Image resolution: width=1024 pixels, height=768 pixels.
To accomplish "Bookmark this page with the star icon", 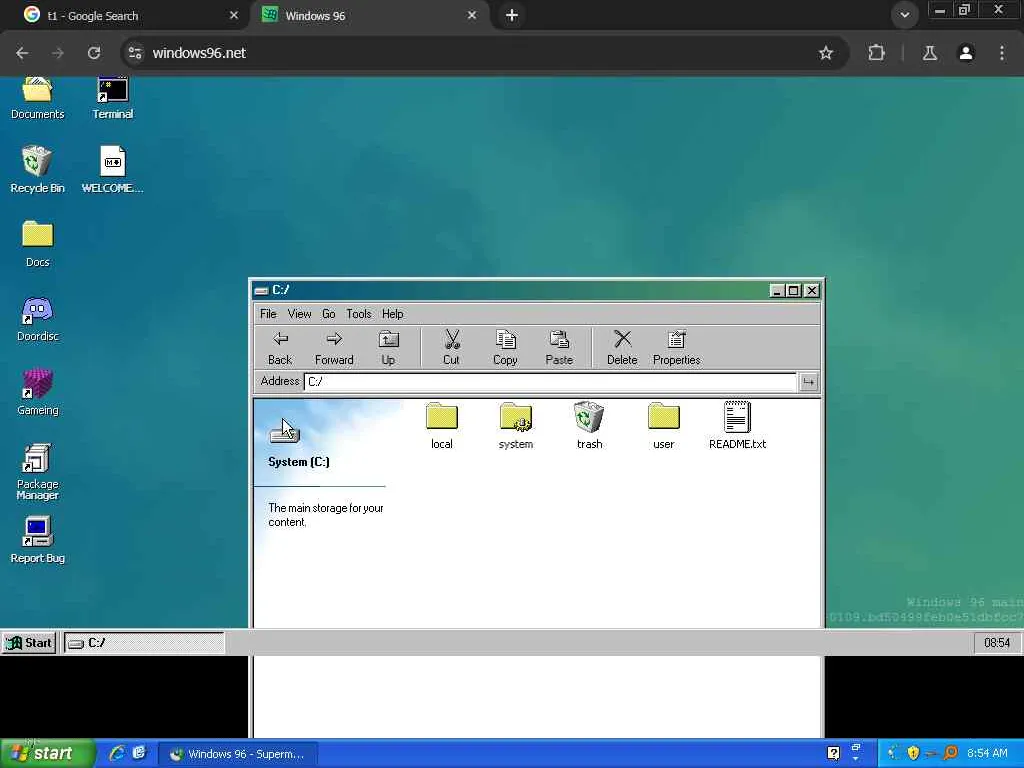I will (826, 53).
